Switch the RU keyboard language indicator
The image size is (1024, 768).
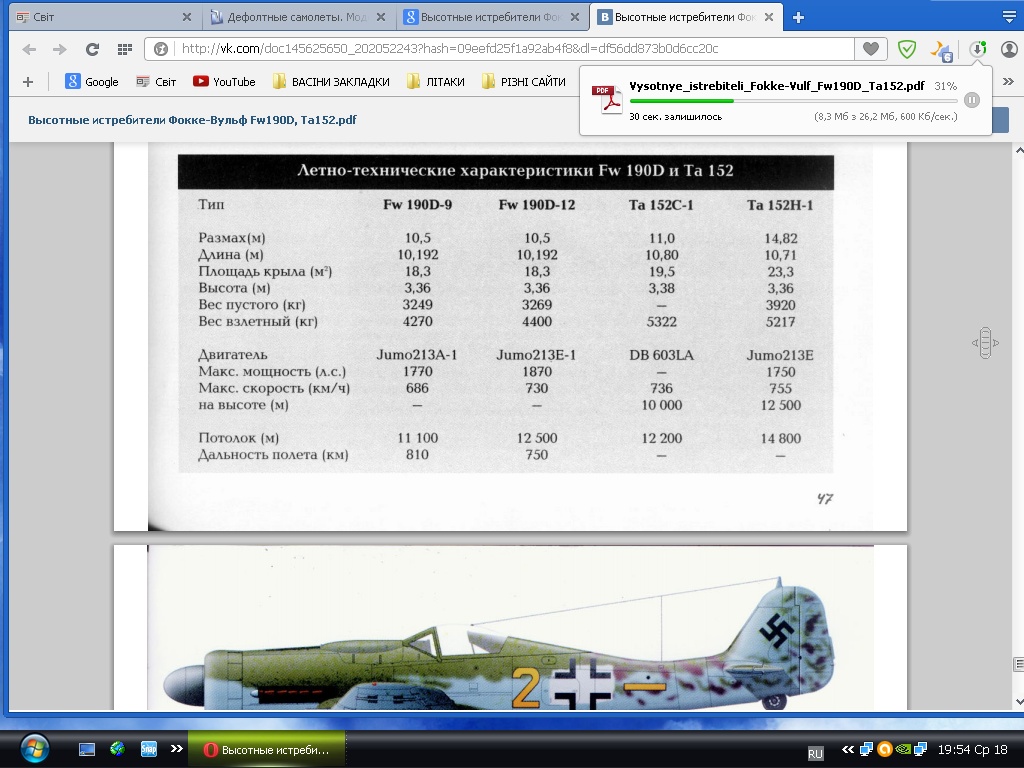[x=815, y=753]
